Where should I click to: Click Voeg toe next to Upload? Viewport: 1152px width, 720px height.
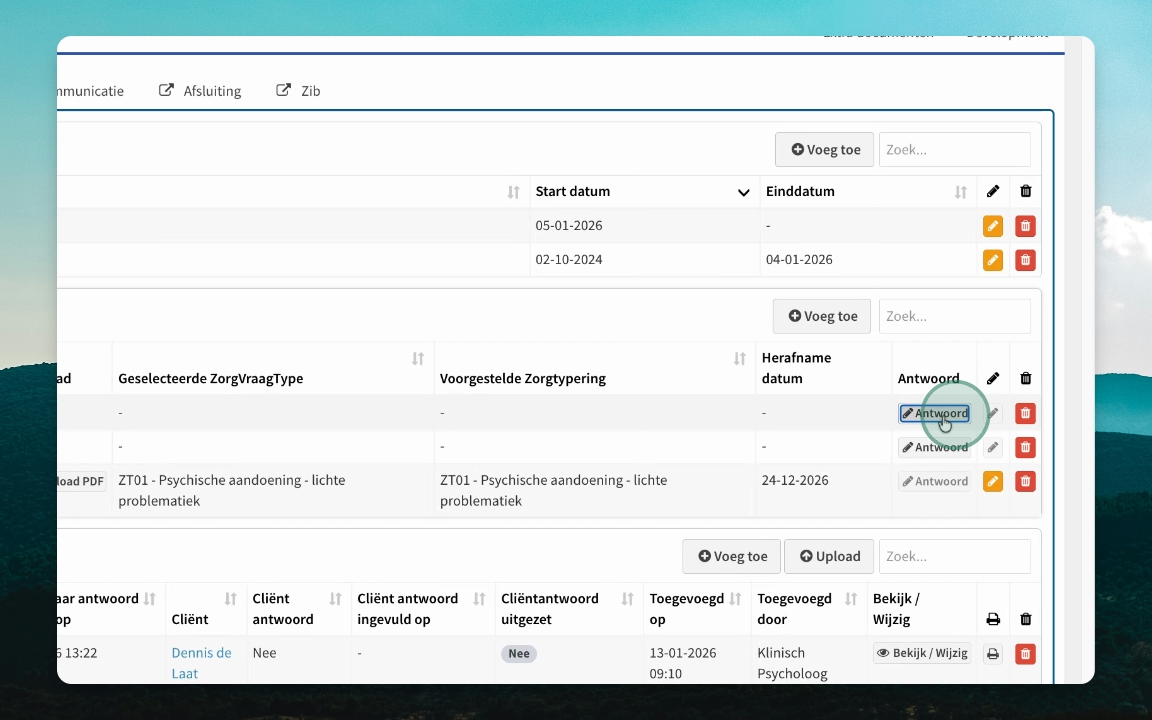tap(732, 556)
